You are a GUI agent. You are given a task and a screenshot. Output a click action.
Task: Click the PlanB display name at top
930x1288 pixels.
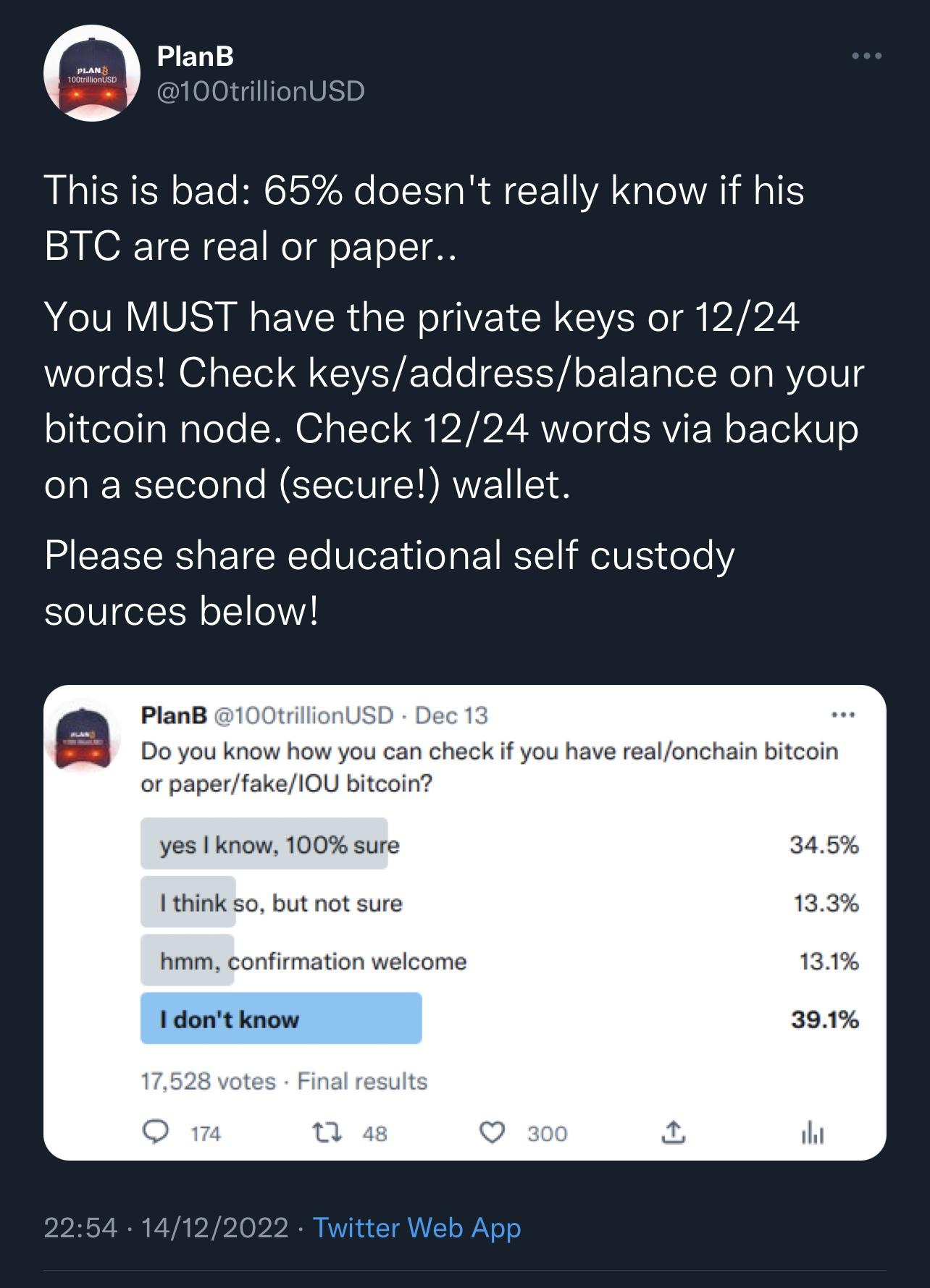coord(196,56)
